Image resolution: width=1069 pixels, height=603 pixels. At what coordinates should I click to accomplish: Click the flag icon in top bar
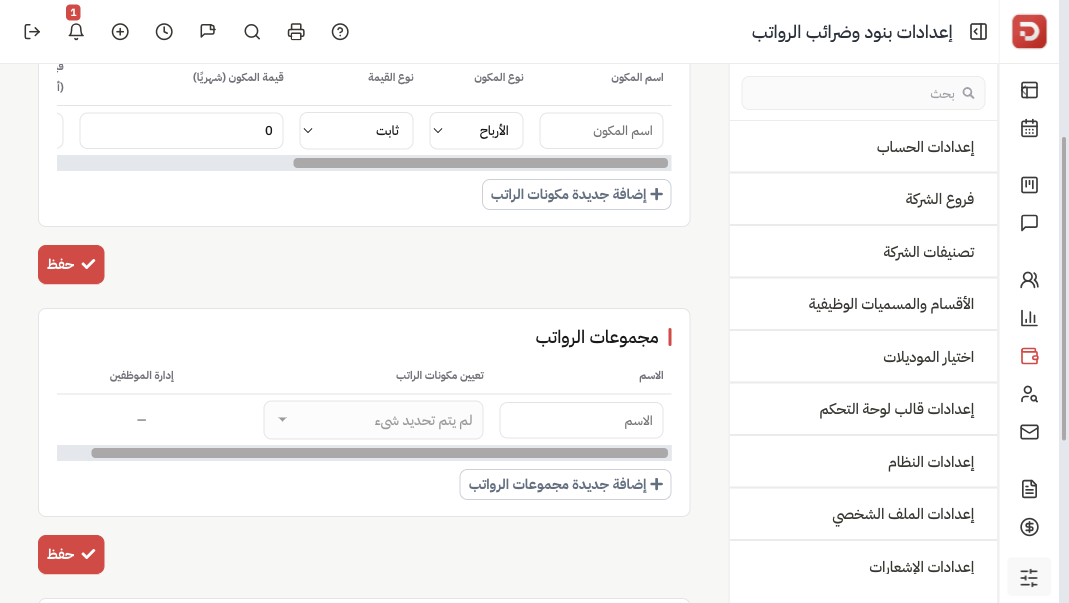(208, 32)
